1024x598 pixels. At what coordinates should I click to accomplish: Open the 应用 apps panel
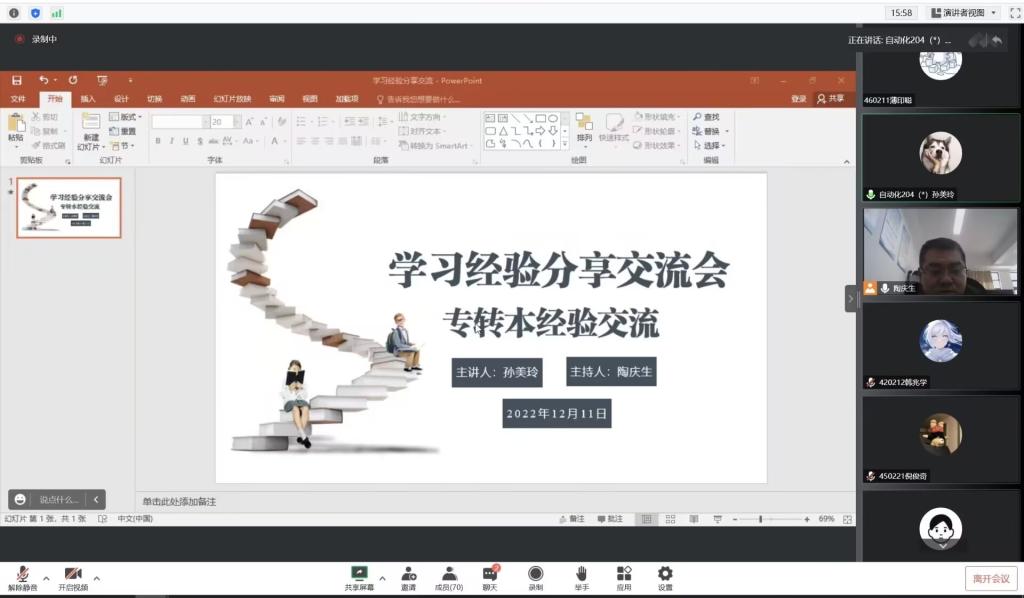click(x=624, y=578)
